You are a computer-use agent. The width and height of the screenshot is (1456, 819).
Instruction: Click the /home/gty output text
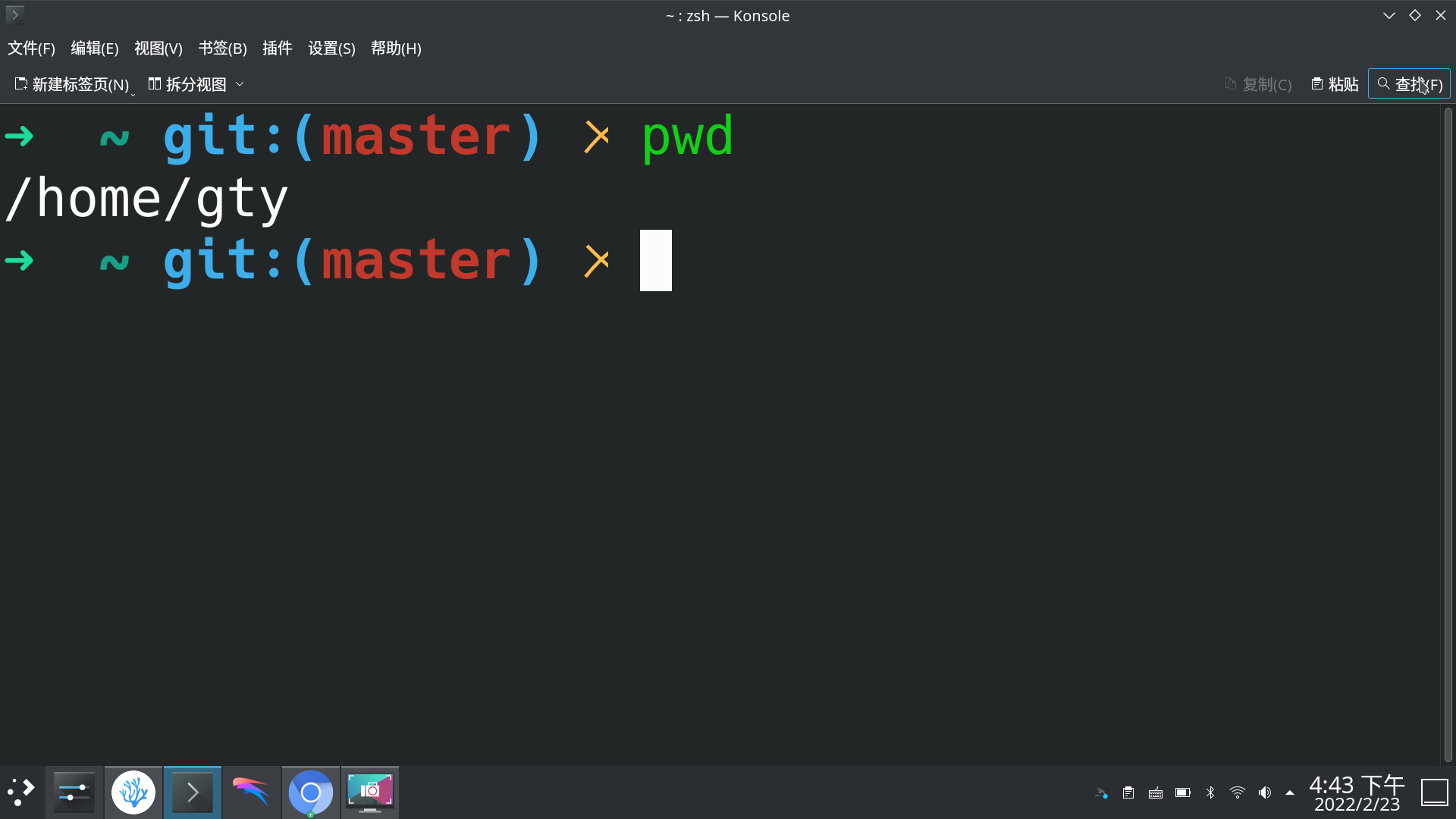(147, 199)
